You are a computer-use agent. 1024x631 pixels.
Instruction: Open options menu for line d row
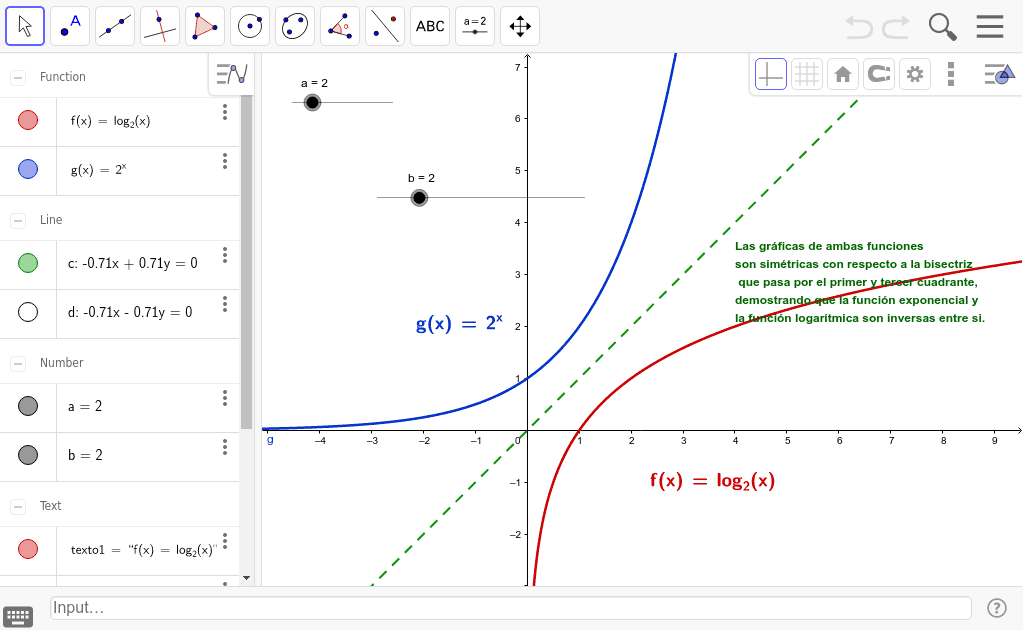[225, 304]
